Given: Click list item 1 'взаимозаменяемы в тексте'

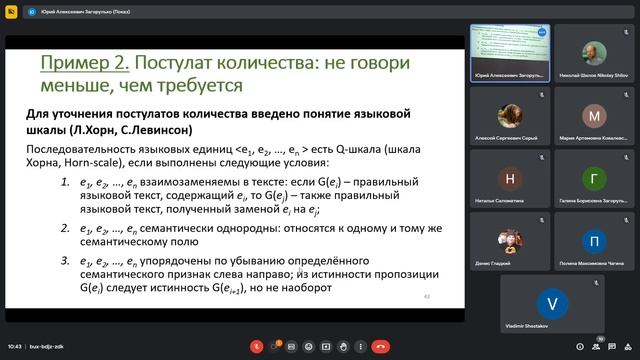Looking at the screenshot, I should pyautogui.click(x=213, y=182).
